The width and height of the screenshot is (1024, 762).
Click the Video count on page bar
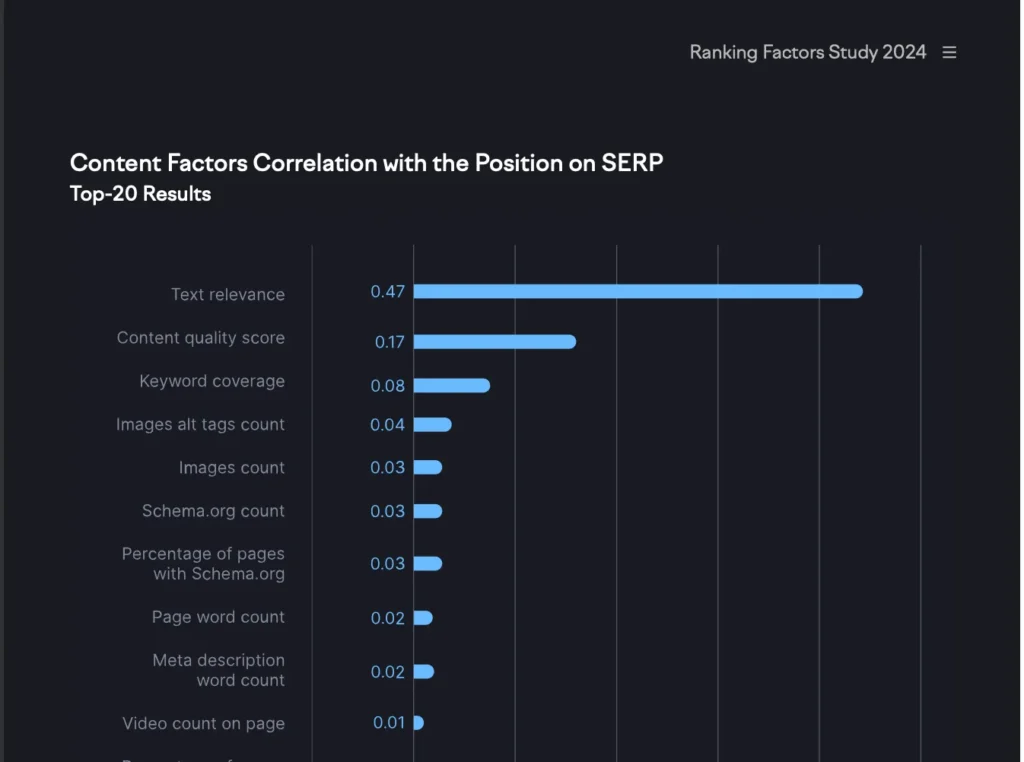[419, 723]
